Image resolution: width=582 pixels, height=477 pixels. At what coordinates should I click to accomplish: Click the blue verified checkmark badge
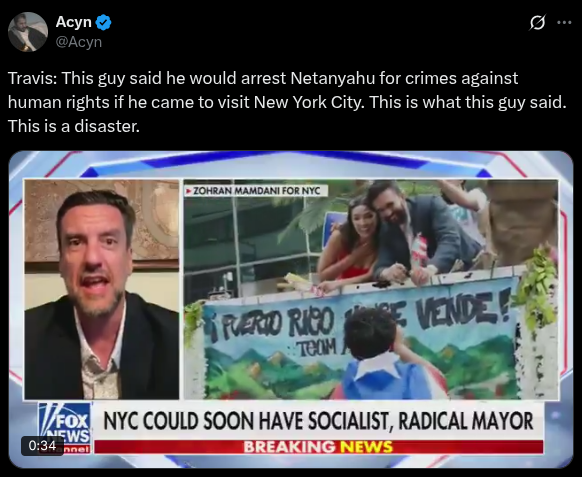(103, 22)
